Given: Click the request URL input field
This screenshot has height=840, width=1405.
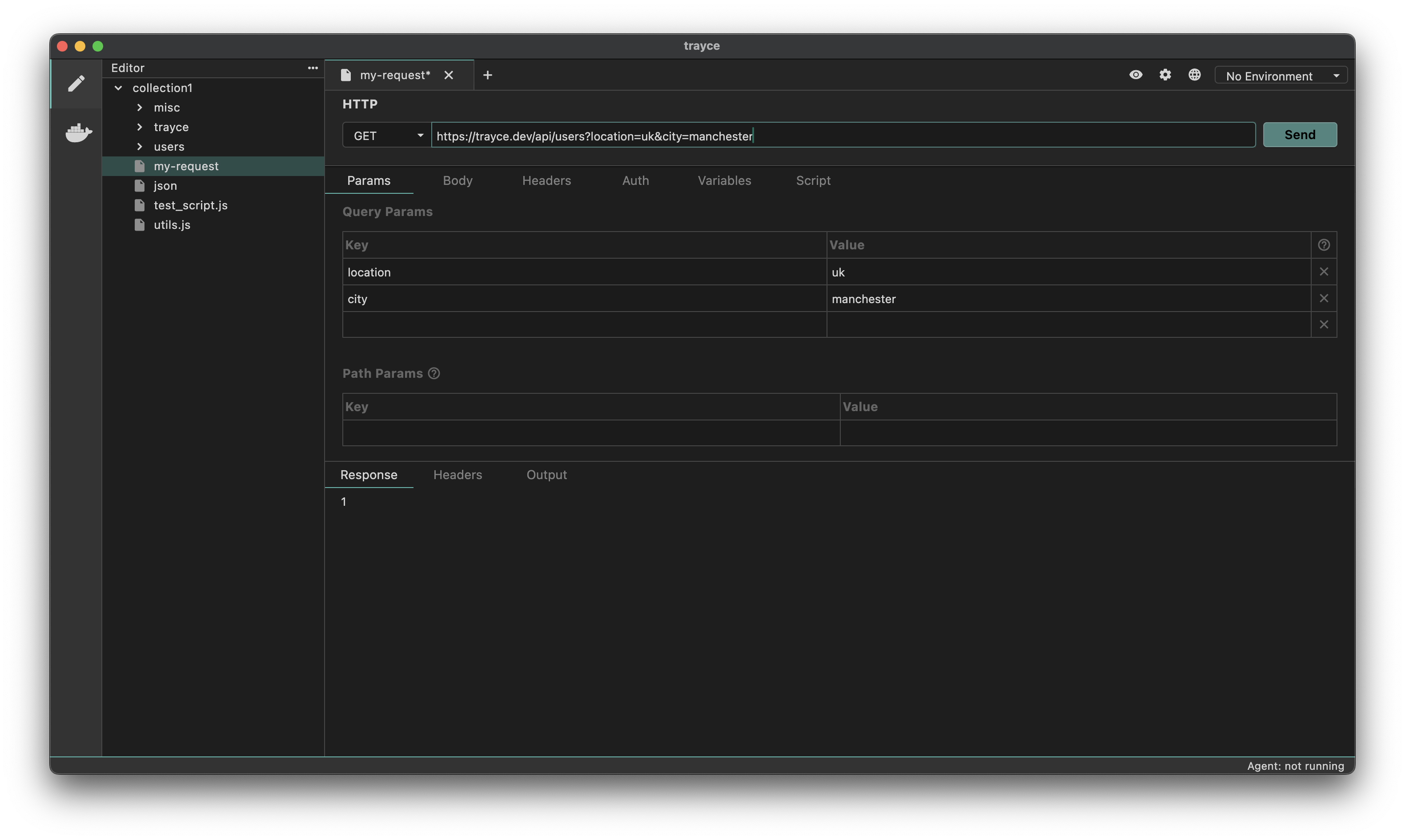Looking at the screenshot, I should (843, 135).
